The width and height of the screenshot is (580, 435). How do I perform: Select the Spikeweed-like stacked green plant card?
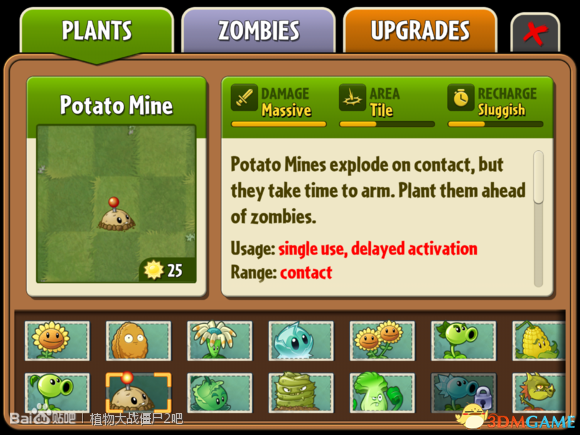click(301, 392)
